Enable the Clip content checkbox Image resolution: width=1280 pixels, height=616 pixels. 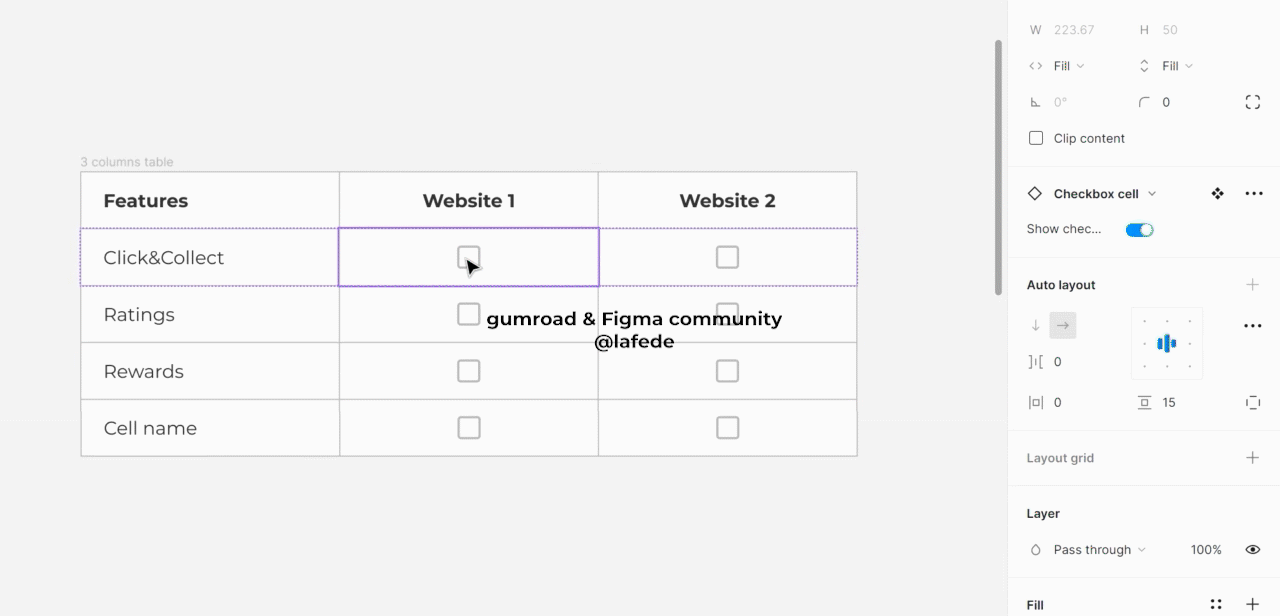point(1036,138)
